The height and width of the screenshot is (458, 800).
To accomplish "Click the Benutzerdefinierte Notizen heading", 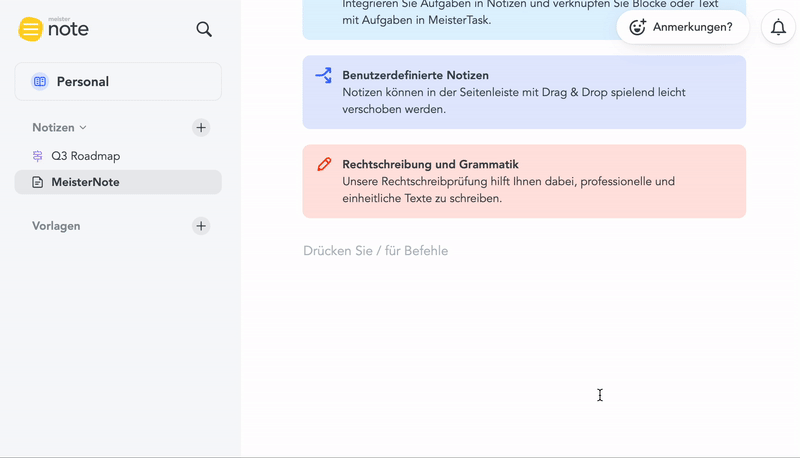I will [415, 75].
